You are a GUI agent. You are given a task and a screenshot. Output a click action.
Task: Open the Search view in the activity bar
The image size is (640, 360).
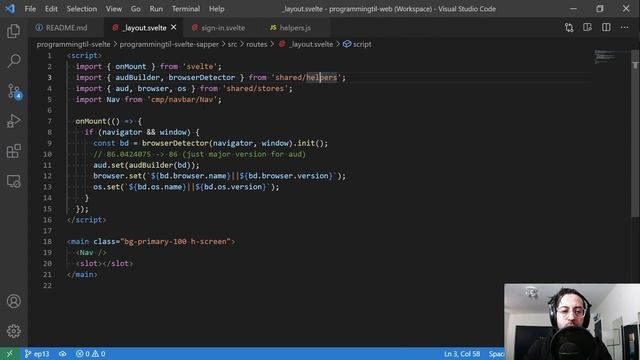click(x=13, y=61)
